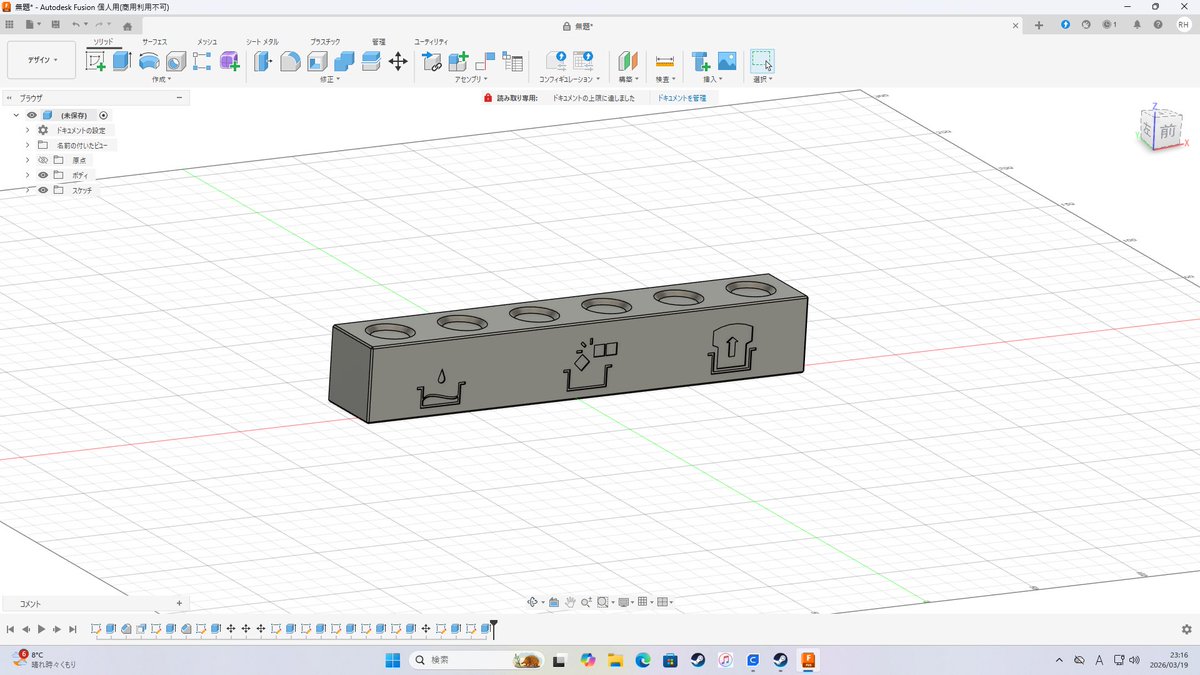The width and height of the screenshot is (1200, 675).
Task: Play the timeline history
Action: (41, 629)
